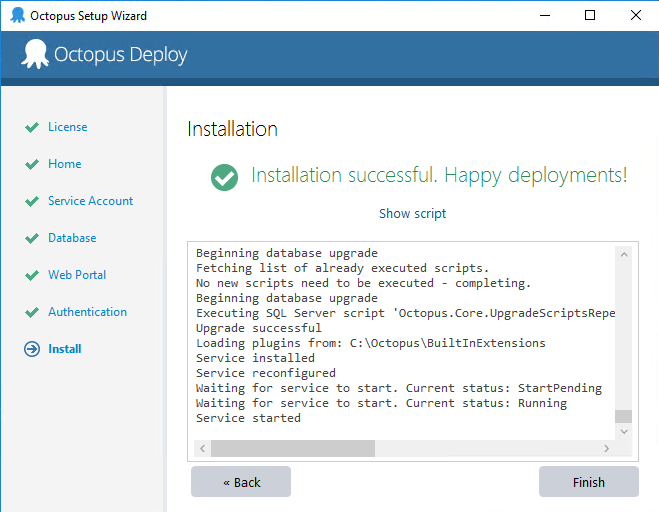The width and height of the screenshot is (659, 512).
Task: Click the Installation heading
Action: (x=232, y=129)
